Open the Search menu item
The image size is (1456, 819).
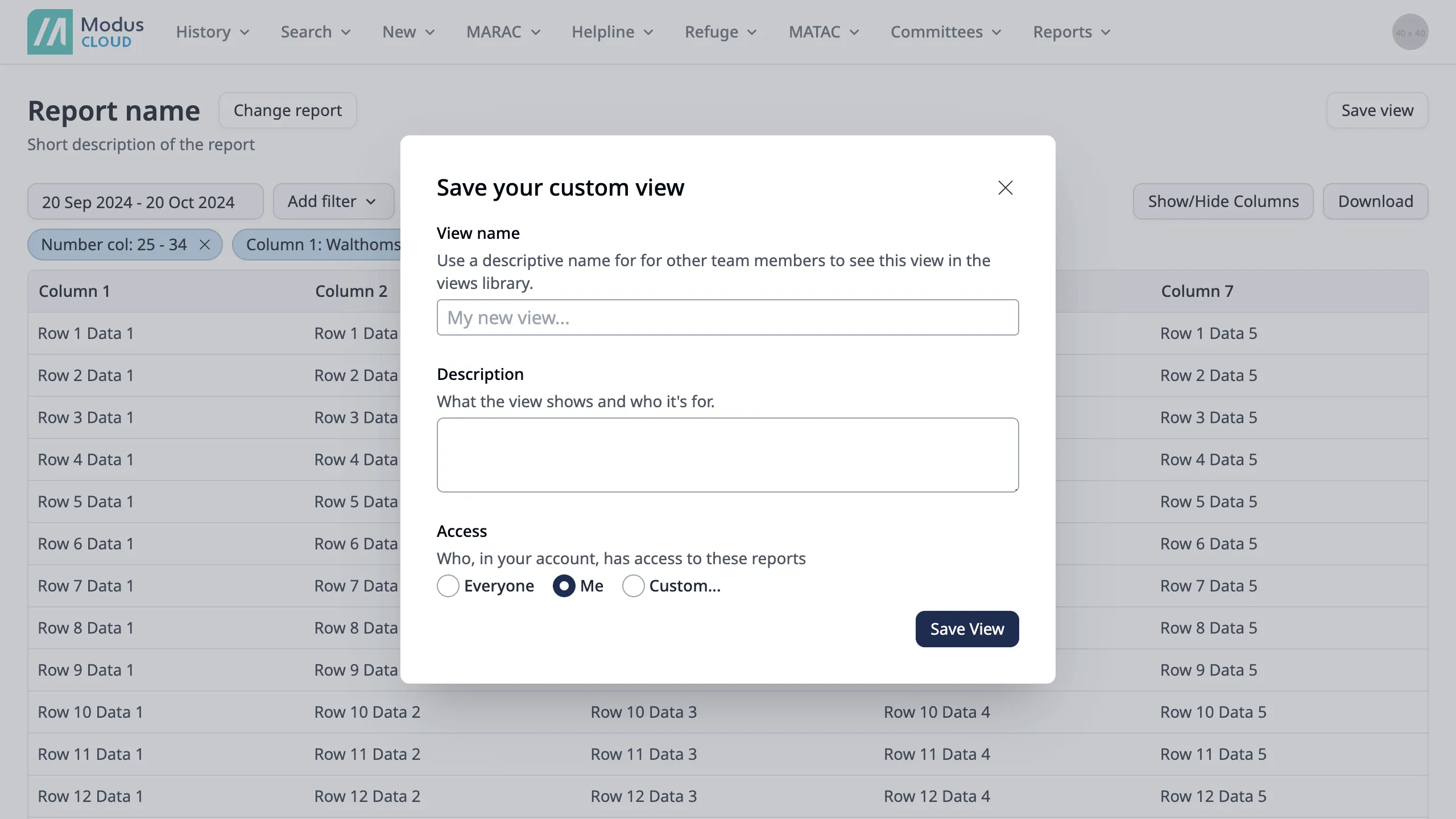click(x=315, y=32)
